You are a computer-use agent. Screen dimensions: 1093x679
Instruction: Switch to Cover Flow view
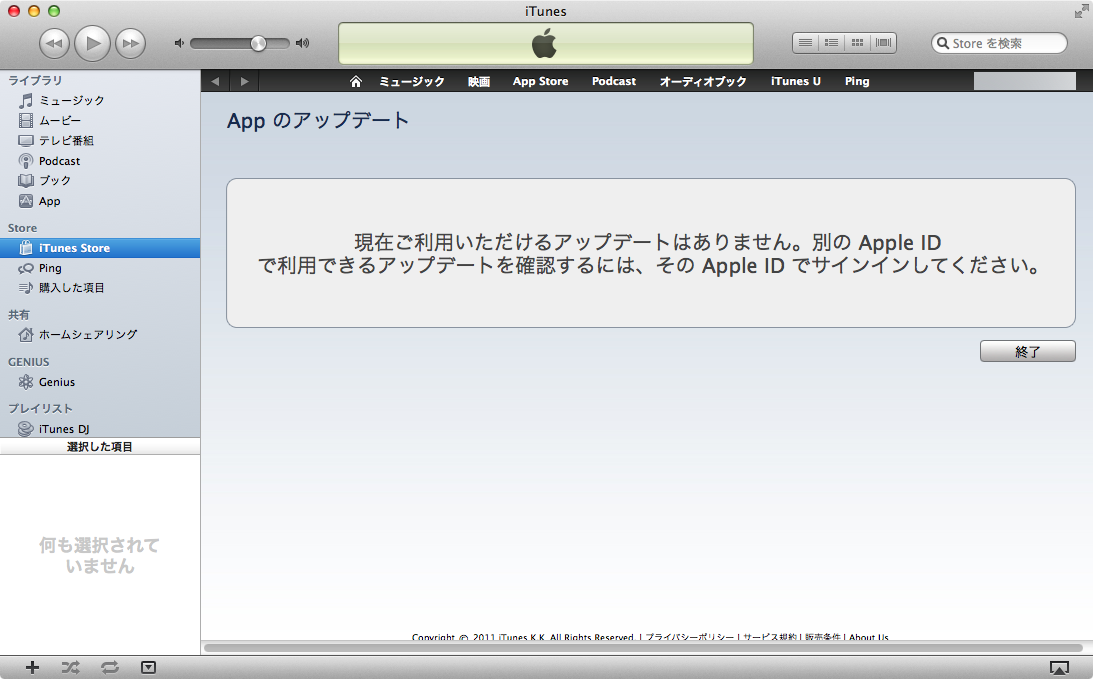point(884,43)
